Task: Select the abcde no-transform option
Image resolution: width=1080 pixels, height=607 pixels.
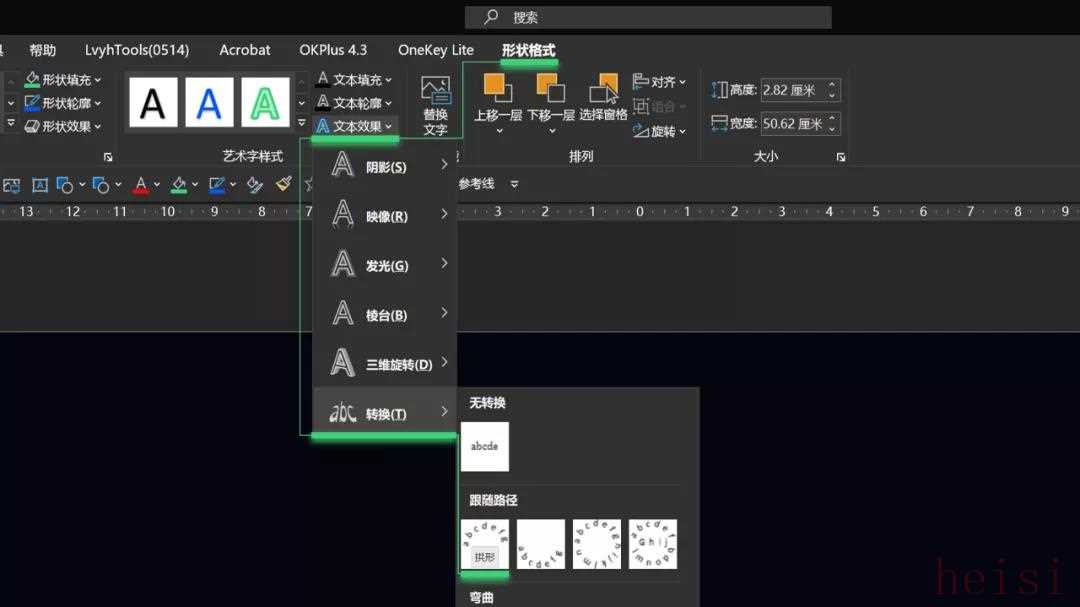Action: click(x=485, y=446)
